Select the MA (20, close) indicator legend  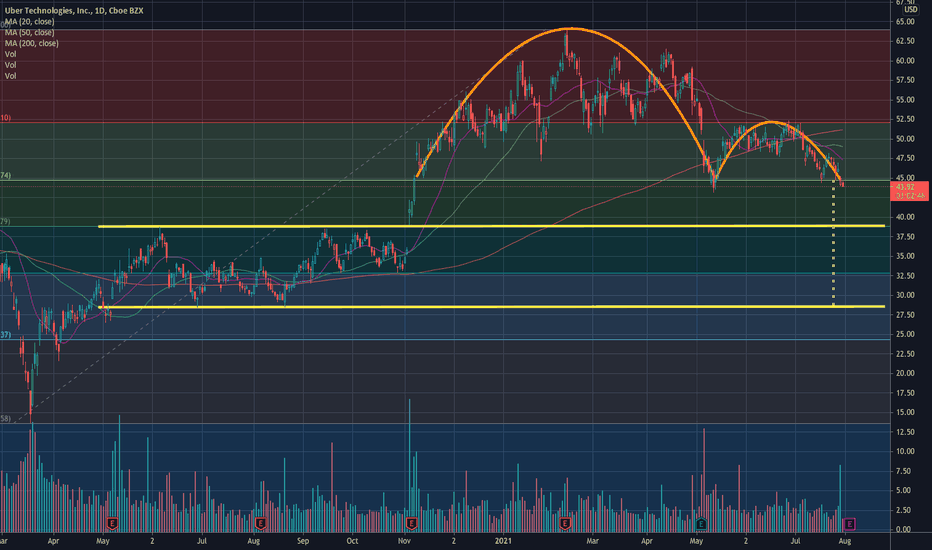pos(29,21)
